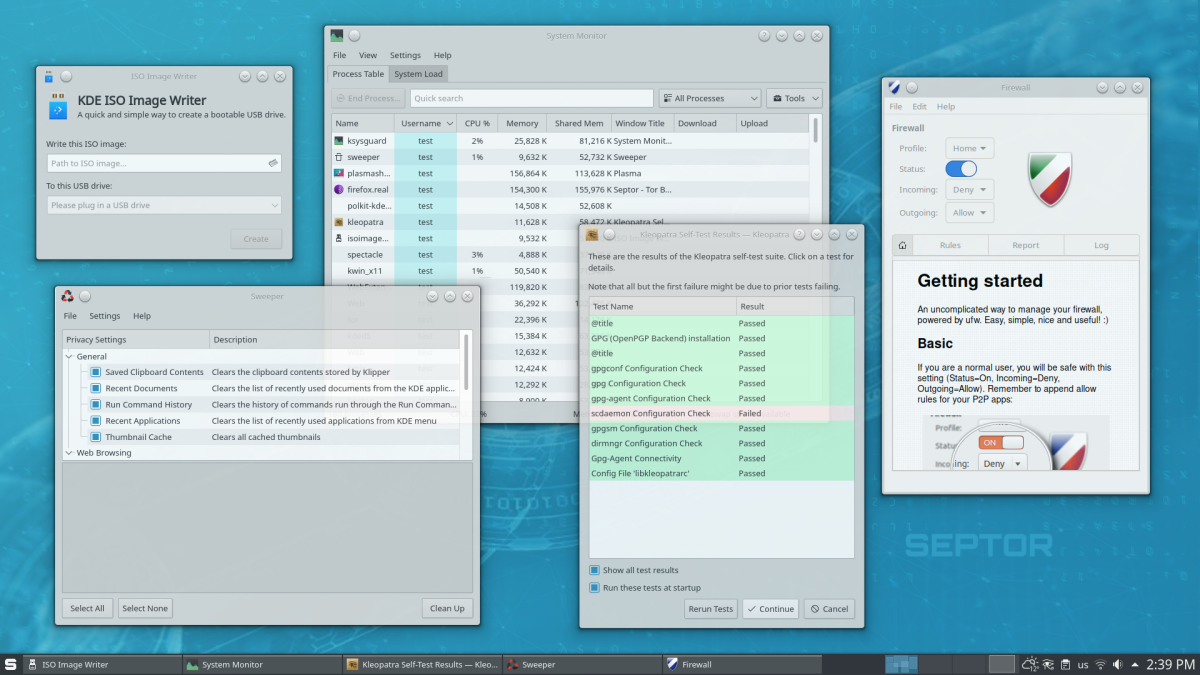
Task: Switch to the System Load tab
Action: pyautogui.click(x=418, y=74)
